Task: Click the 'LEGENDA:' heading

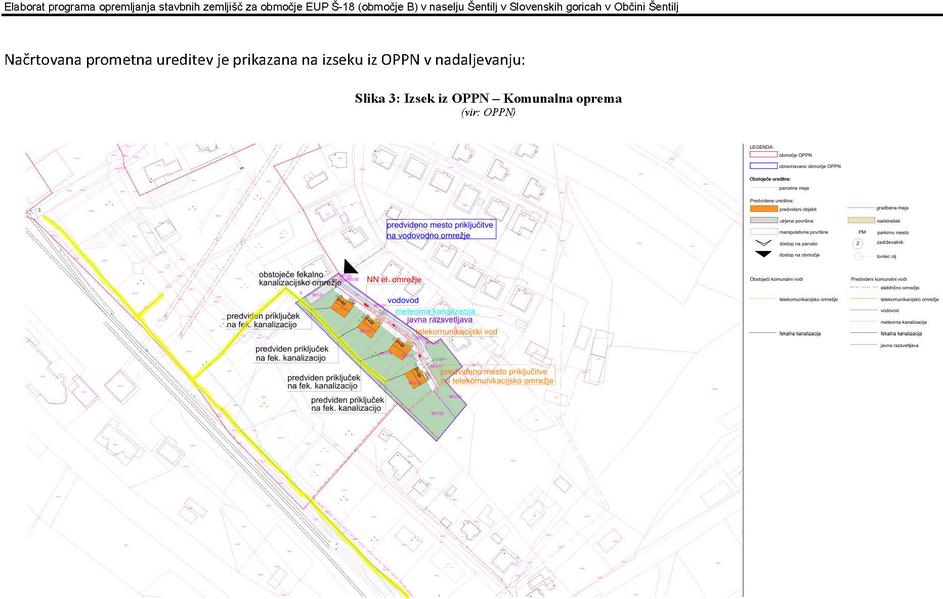Action: click(x=762, y=147)
